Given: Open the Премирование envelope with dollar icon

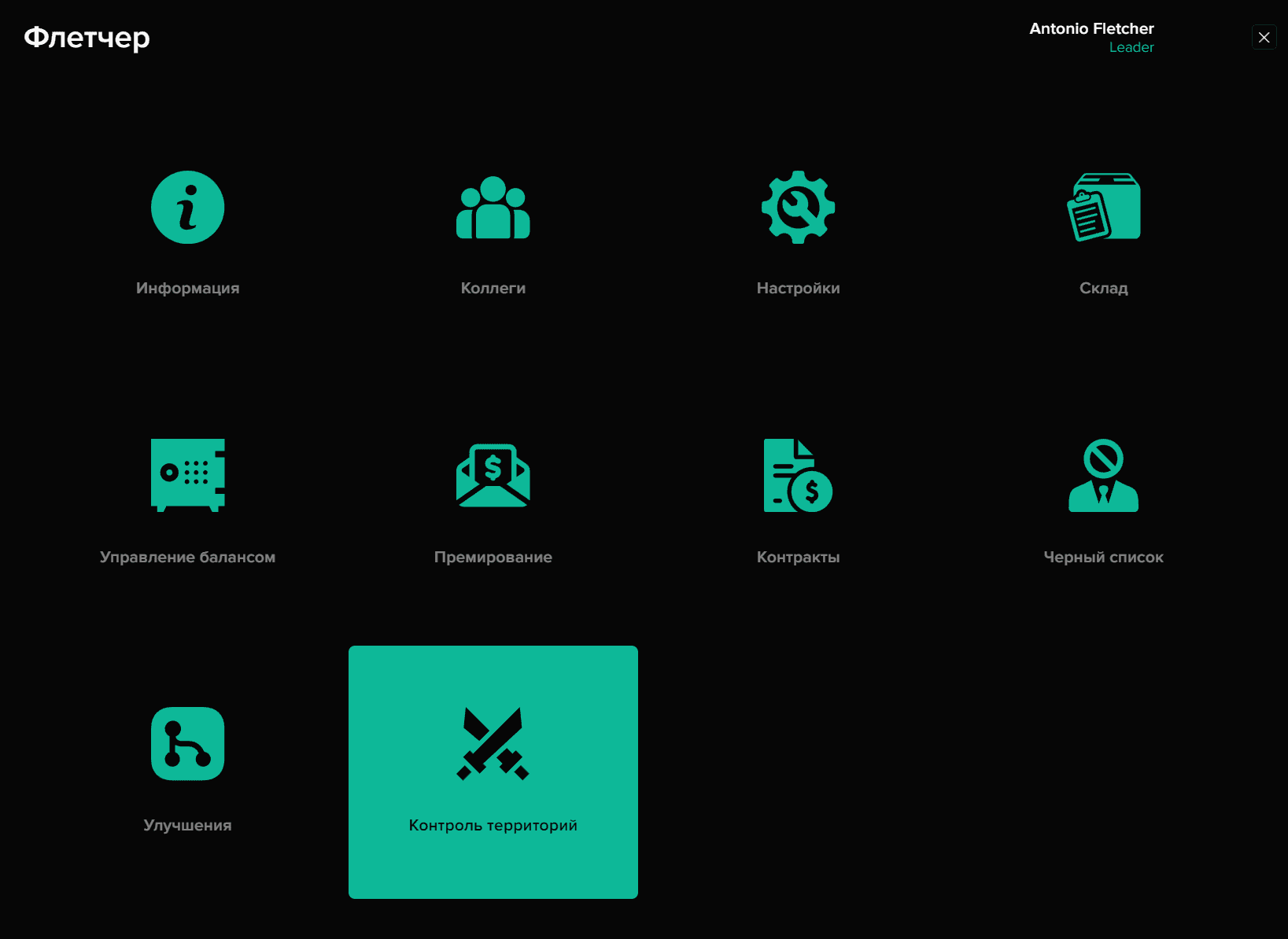Looking at the screenshot, I should click(x=493, y=475).
